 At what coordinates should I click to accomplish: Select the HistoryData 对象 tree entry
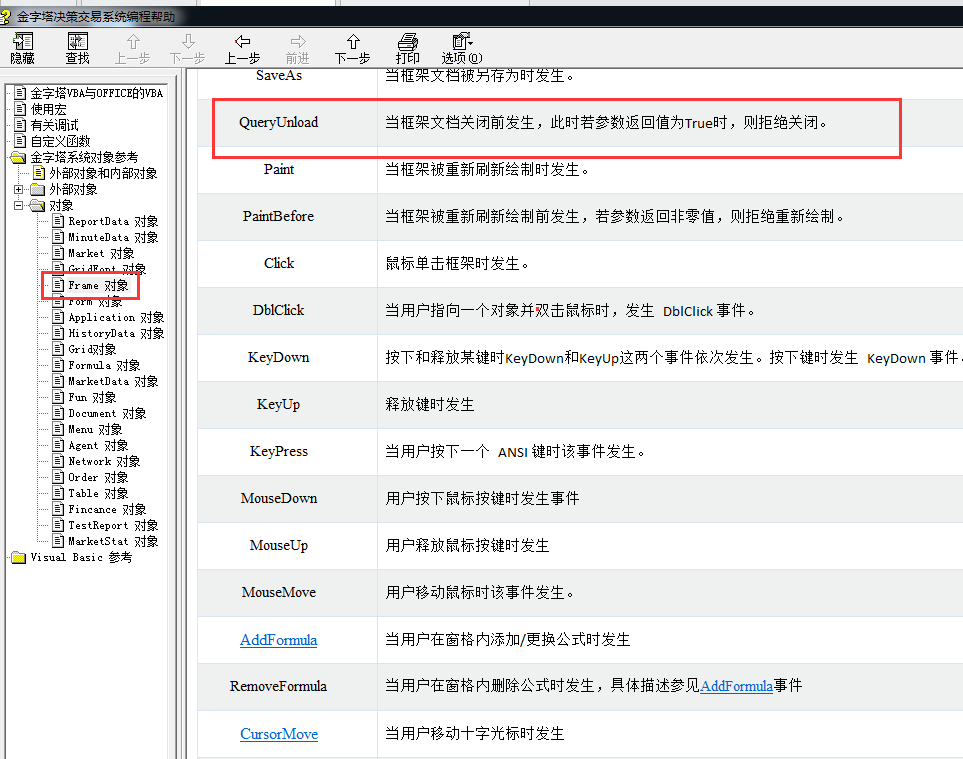(115, 333)
